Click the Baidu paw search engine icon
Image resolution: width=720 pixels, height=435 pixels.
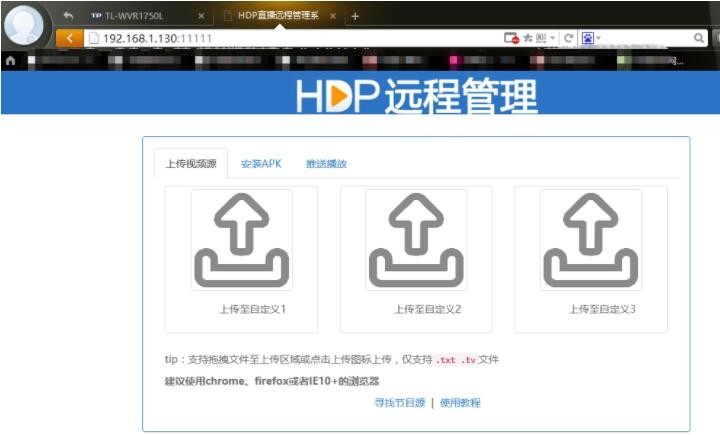tap(588, 38)
